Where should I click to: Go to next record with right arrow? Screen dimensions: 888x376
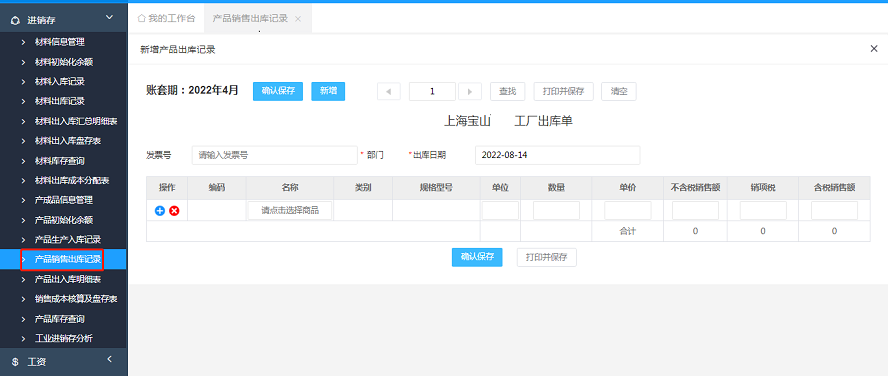pos(469,91)
